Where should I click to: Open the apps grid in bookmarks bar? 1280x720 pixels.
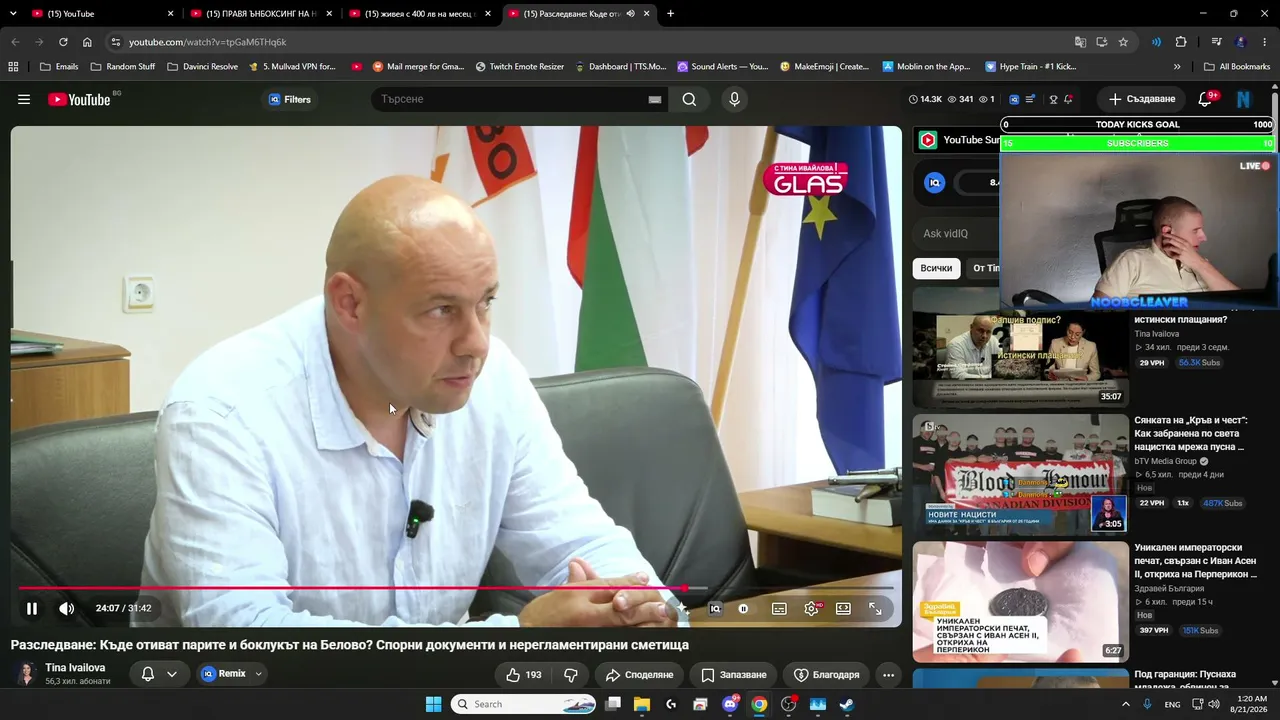[13, 67]
